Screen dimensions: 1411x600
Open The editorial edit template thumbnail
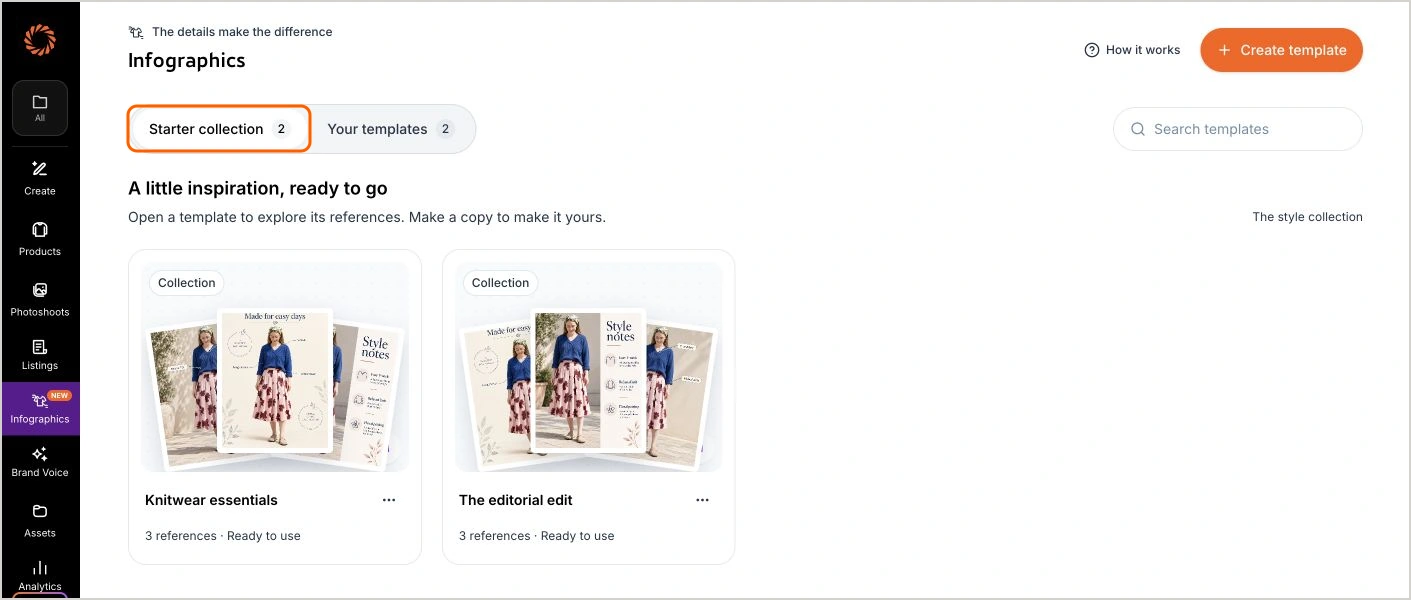click(x=589, y=367)
